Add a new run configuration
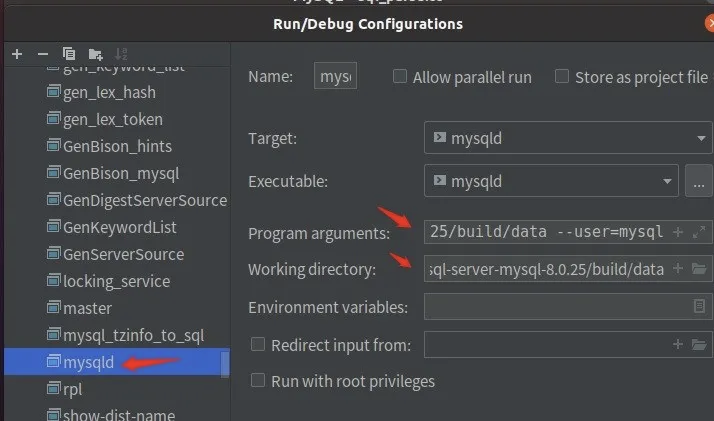Image resolution: width=714 pixels, height=421 pixels. [x=17, y=53]
